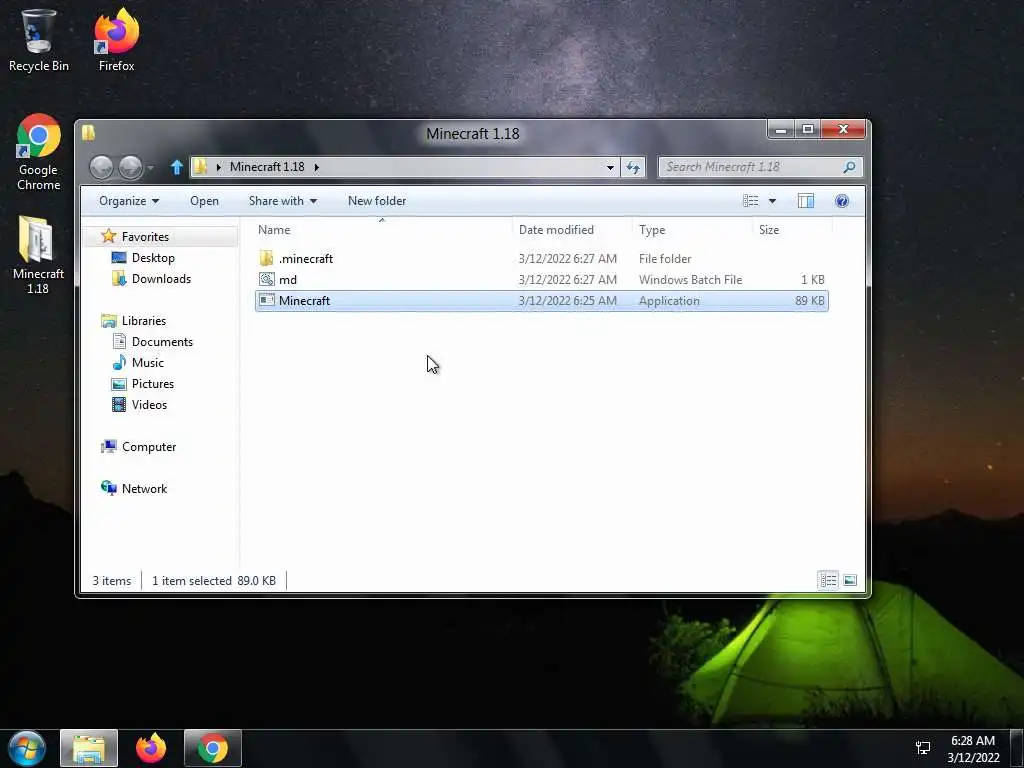Go back with the Back arrow button
The width and height of the screenshot is (1024, 768).
click(101, 167)
